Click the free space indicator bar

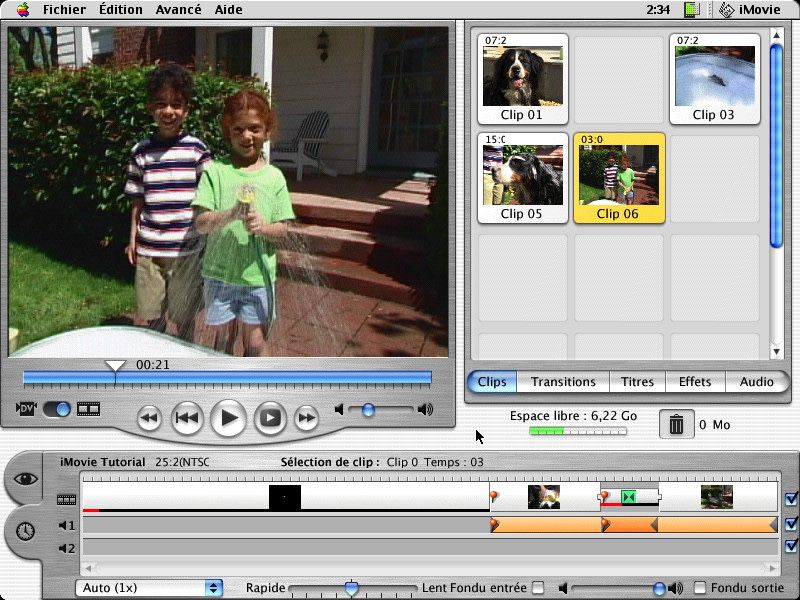578,431
